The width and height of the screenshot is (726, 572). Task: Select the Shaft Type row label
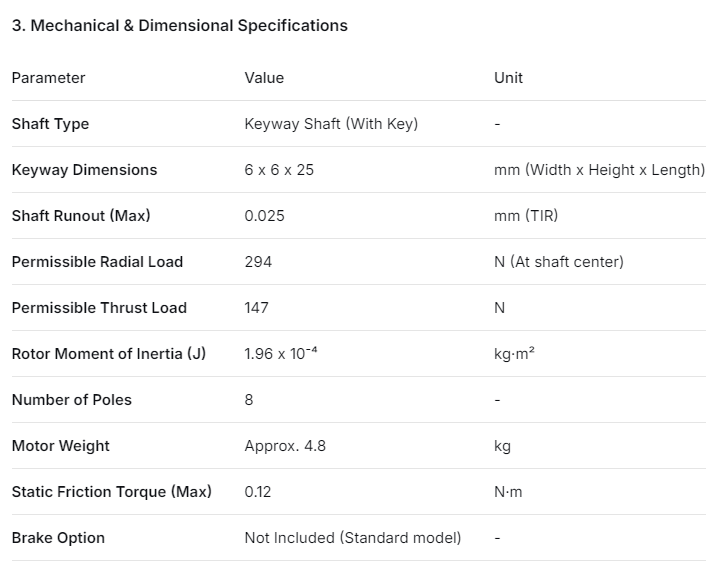50,124
